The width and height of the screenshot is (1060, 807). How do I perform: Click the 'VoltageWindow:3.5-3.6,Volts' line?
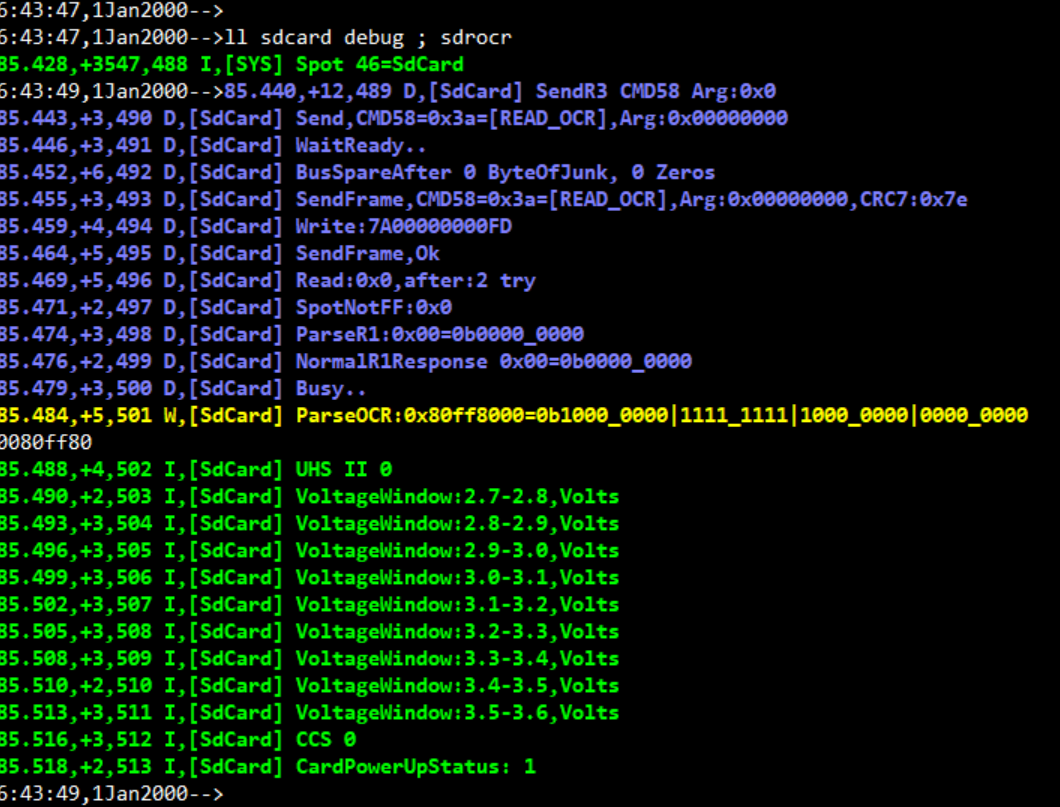(x=457, y=713)
